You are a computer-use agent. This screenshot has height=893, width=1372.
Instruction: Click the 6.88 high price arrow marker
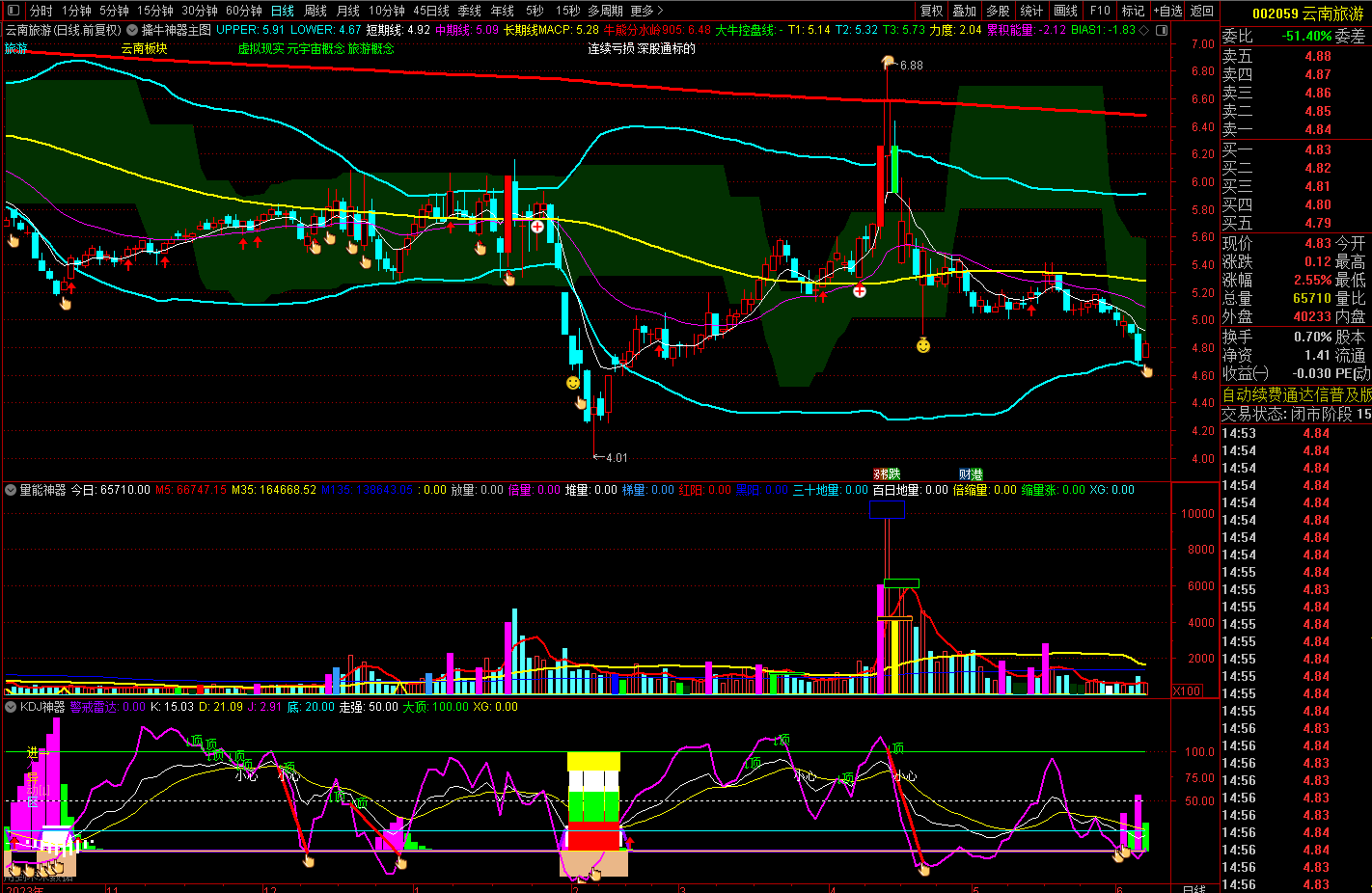tap(888, 64)
